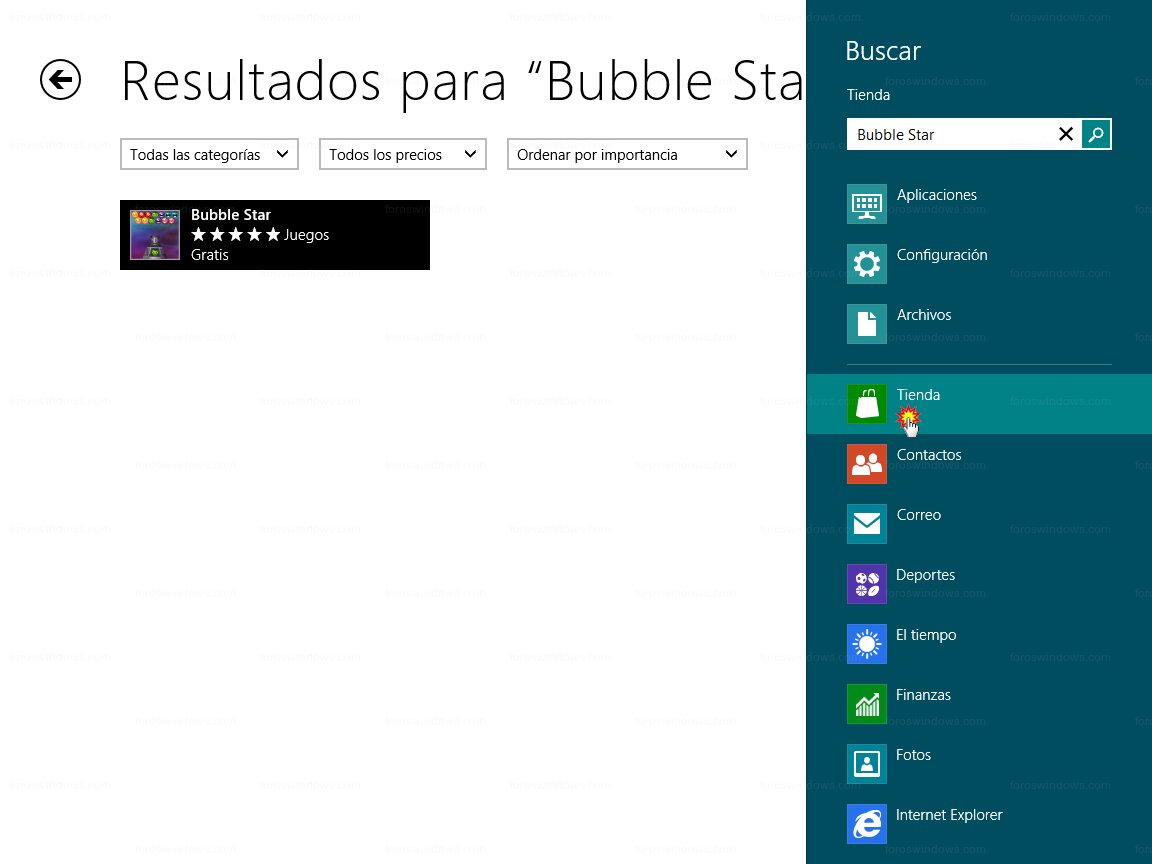Click the Finanzas label
Screen dimensions: 1152x864
(x=923, y=695)
